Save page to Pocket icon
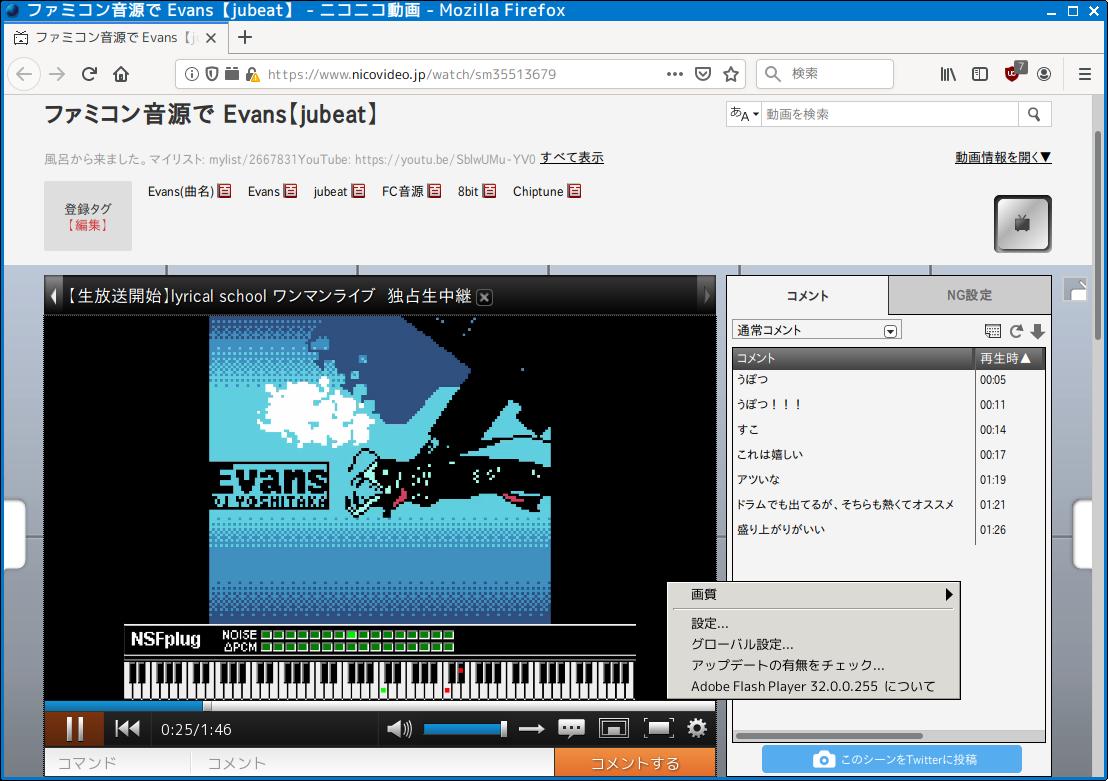The height and width of the screenshot is (781, 1108). [702, 74]
